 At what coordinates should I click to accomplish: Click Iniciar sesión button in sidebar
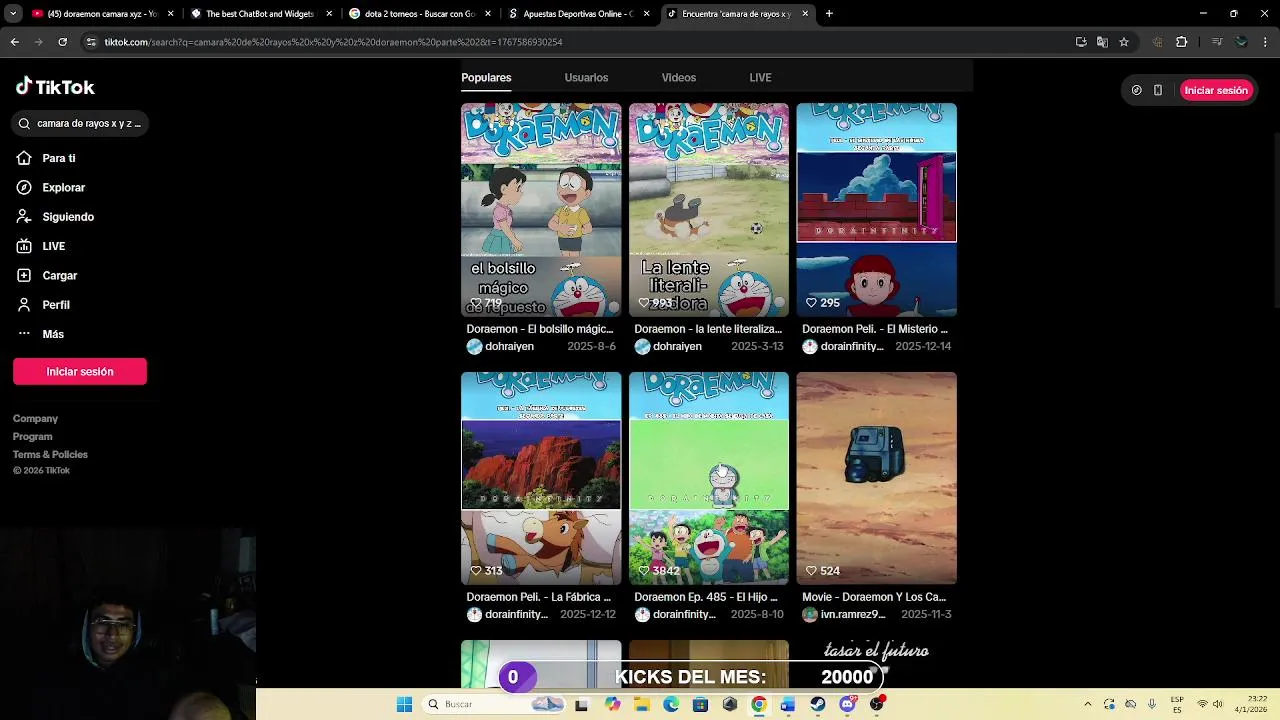click(x=80, y=371)
